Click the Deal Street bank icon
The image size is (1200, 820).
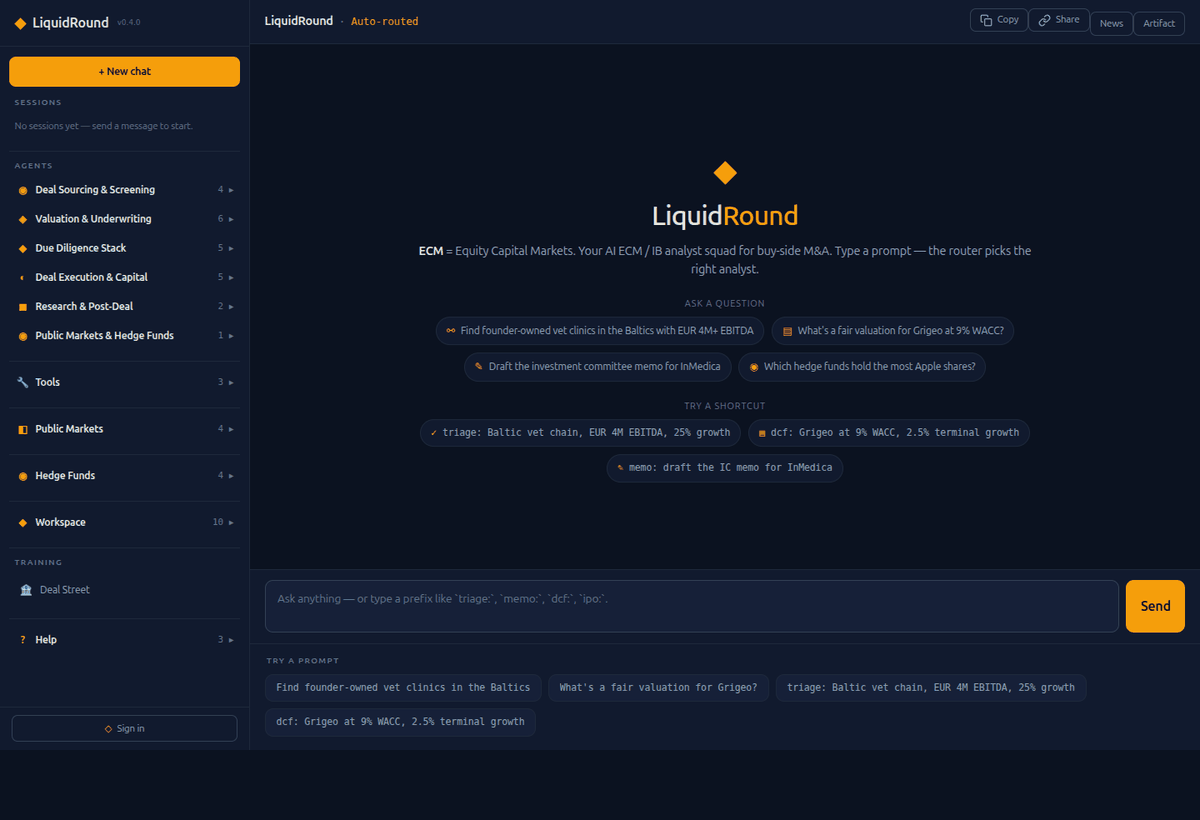[26, 590]
